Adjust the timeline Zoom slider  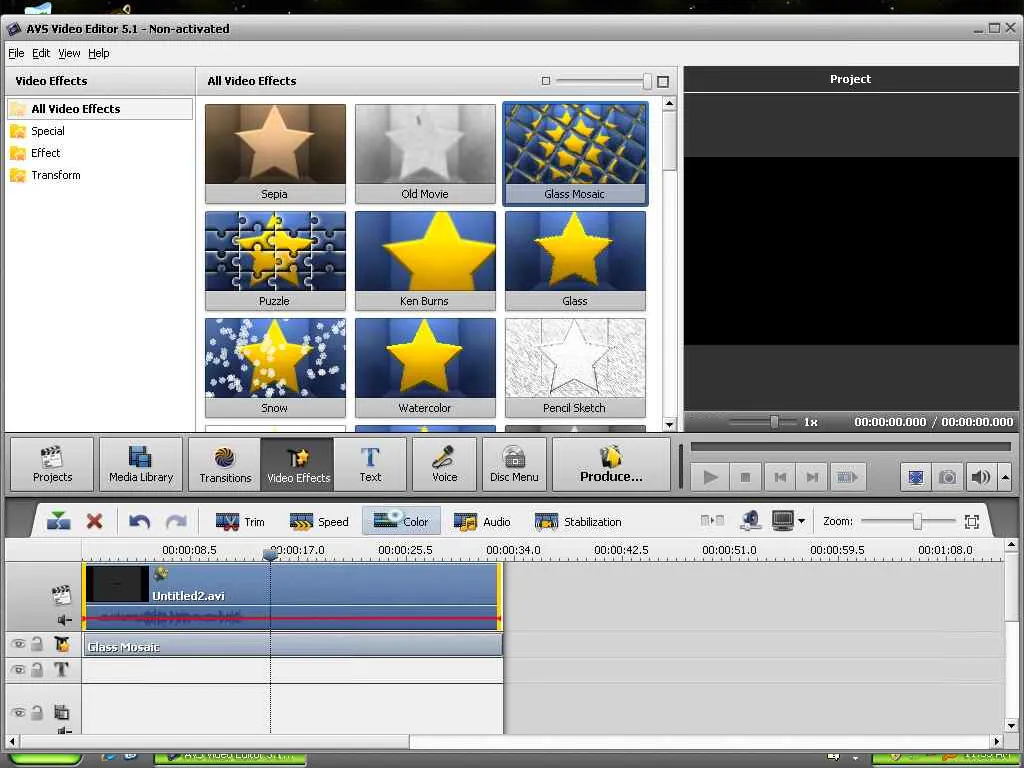tap(917, 521)
